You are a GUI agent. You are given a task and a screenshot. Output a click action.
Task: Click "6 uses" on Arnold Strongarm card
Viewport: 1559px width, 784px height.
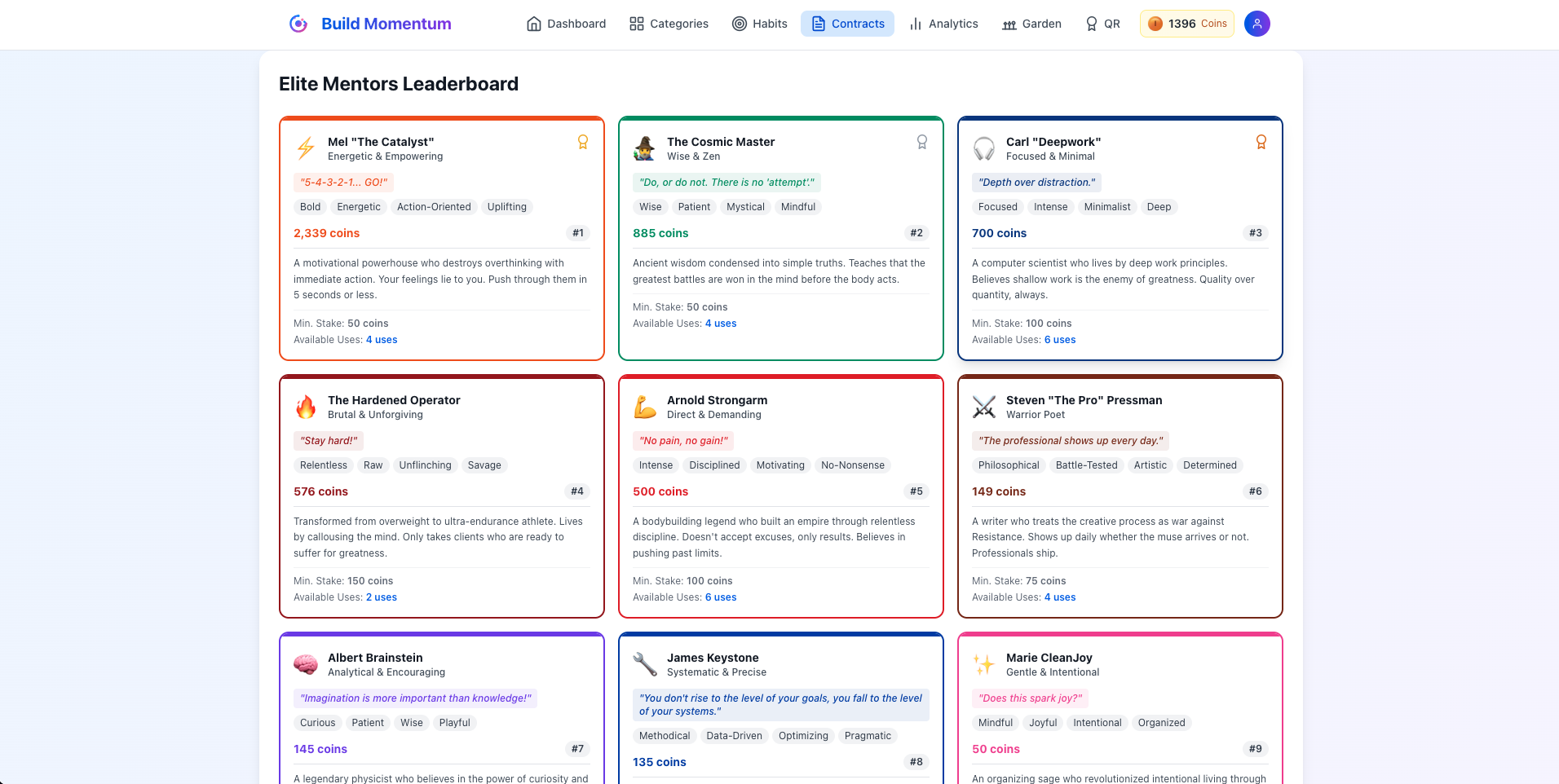pos(721,597)
